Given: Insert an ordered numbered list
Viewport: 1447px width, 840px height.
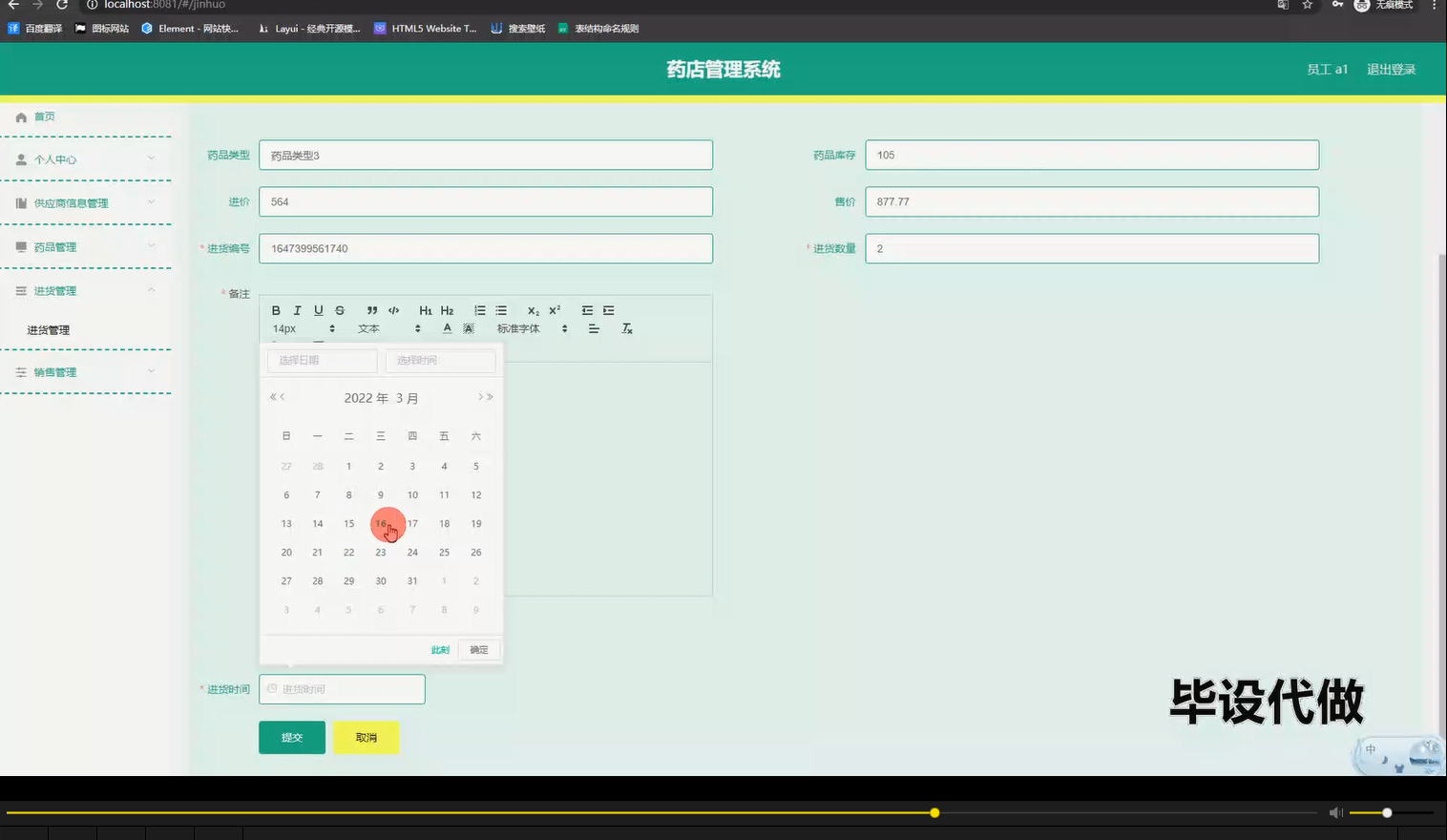Looking at the screenshot, I should [480, 310].
